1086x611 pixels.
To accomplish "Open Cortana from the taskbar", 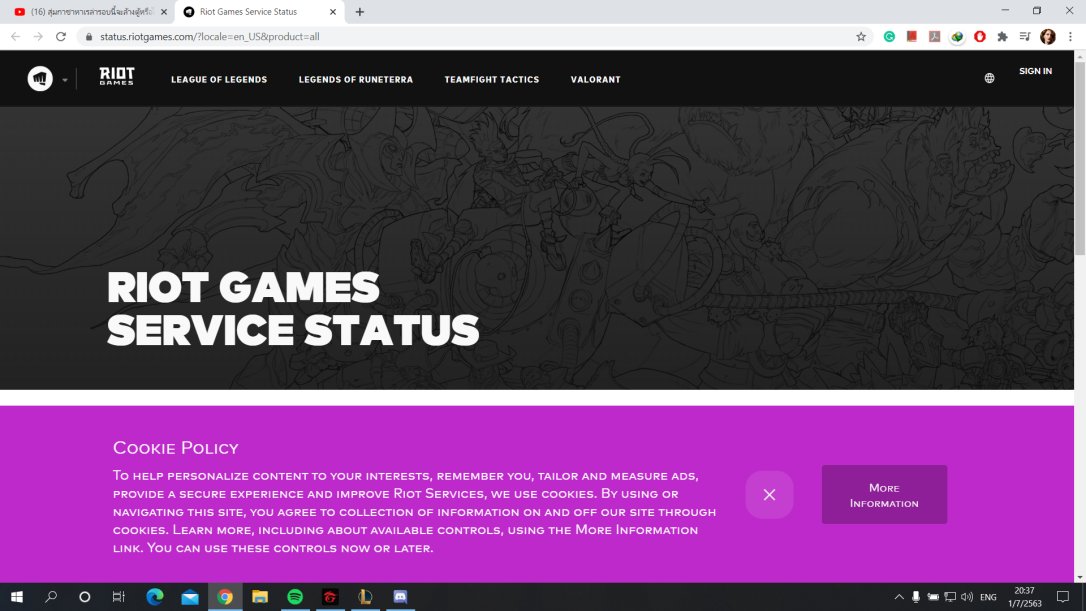I will click(84, 596).
